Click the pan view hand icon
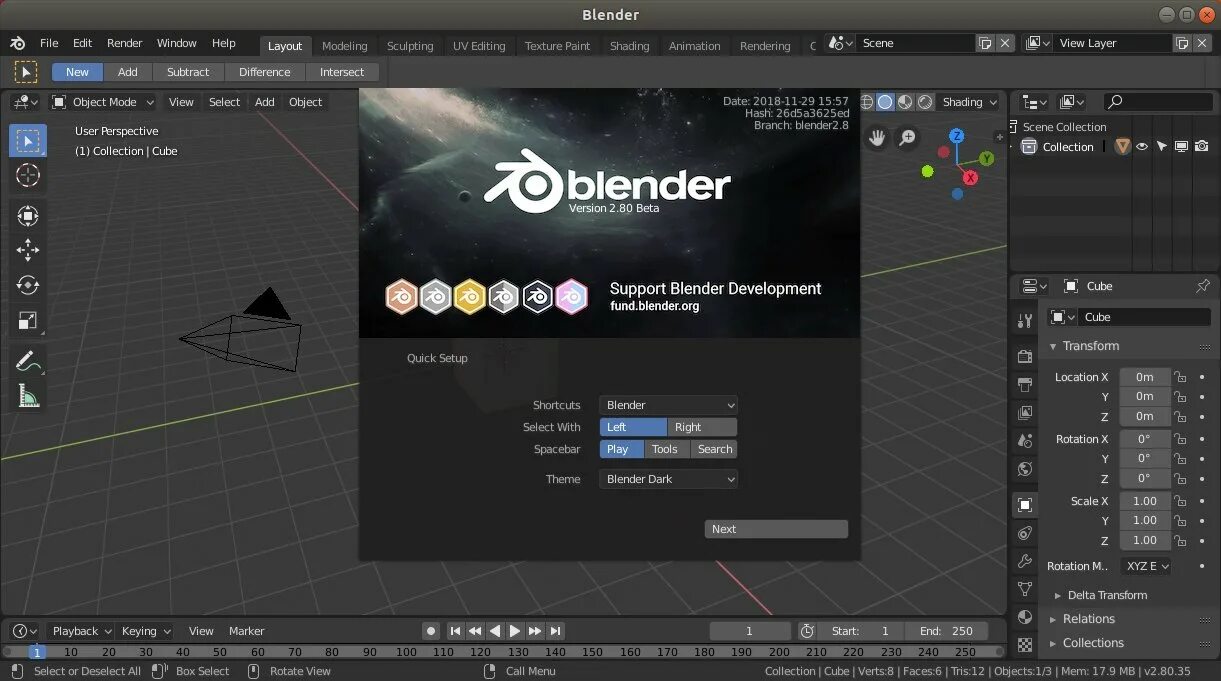Image resolution: width=1221 pixels, height=681 pixels. point(877,138)
